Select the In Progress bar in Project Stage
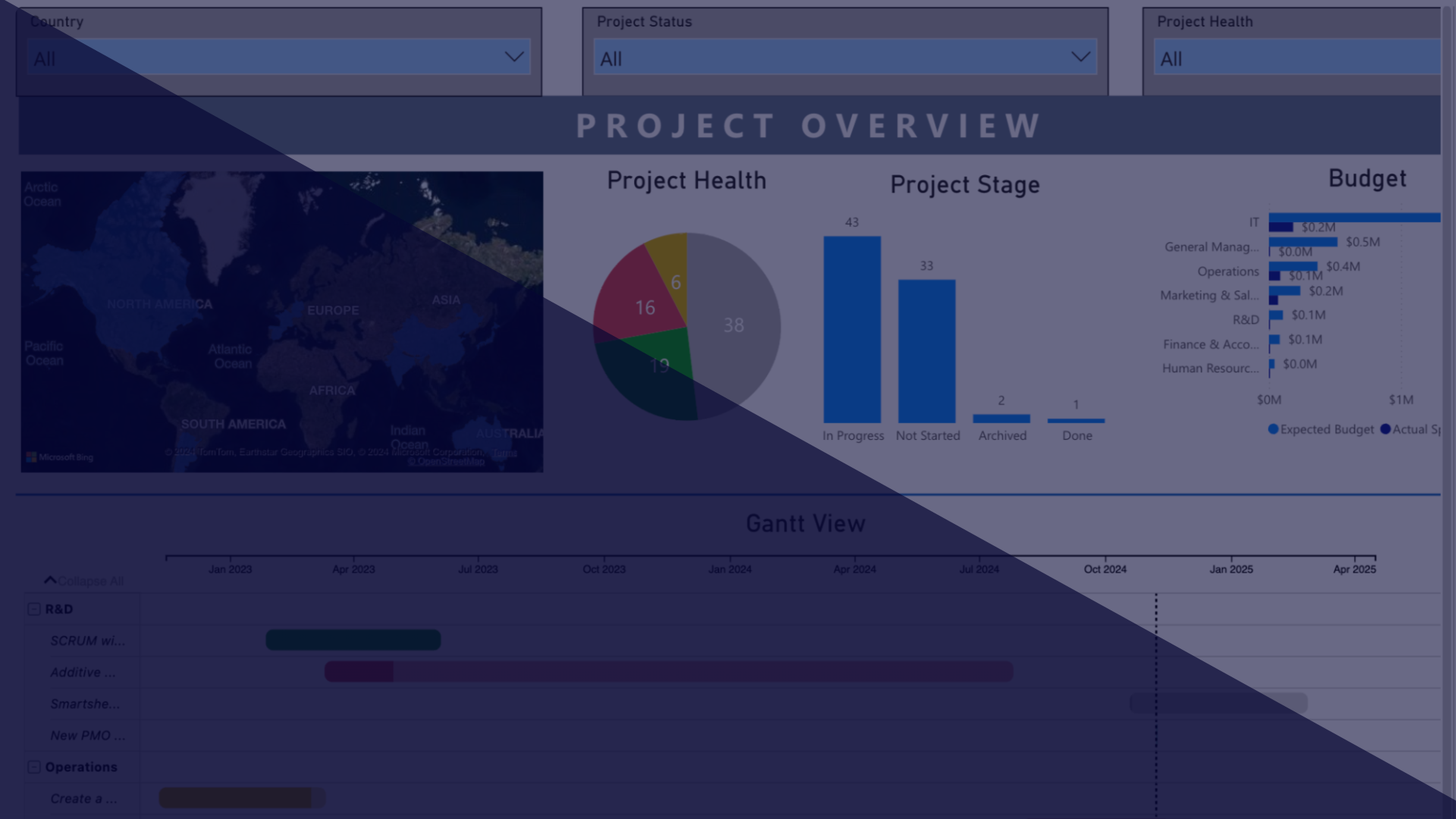 tap(852, 330)
